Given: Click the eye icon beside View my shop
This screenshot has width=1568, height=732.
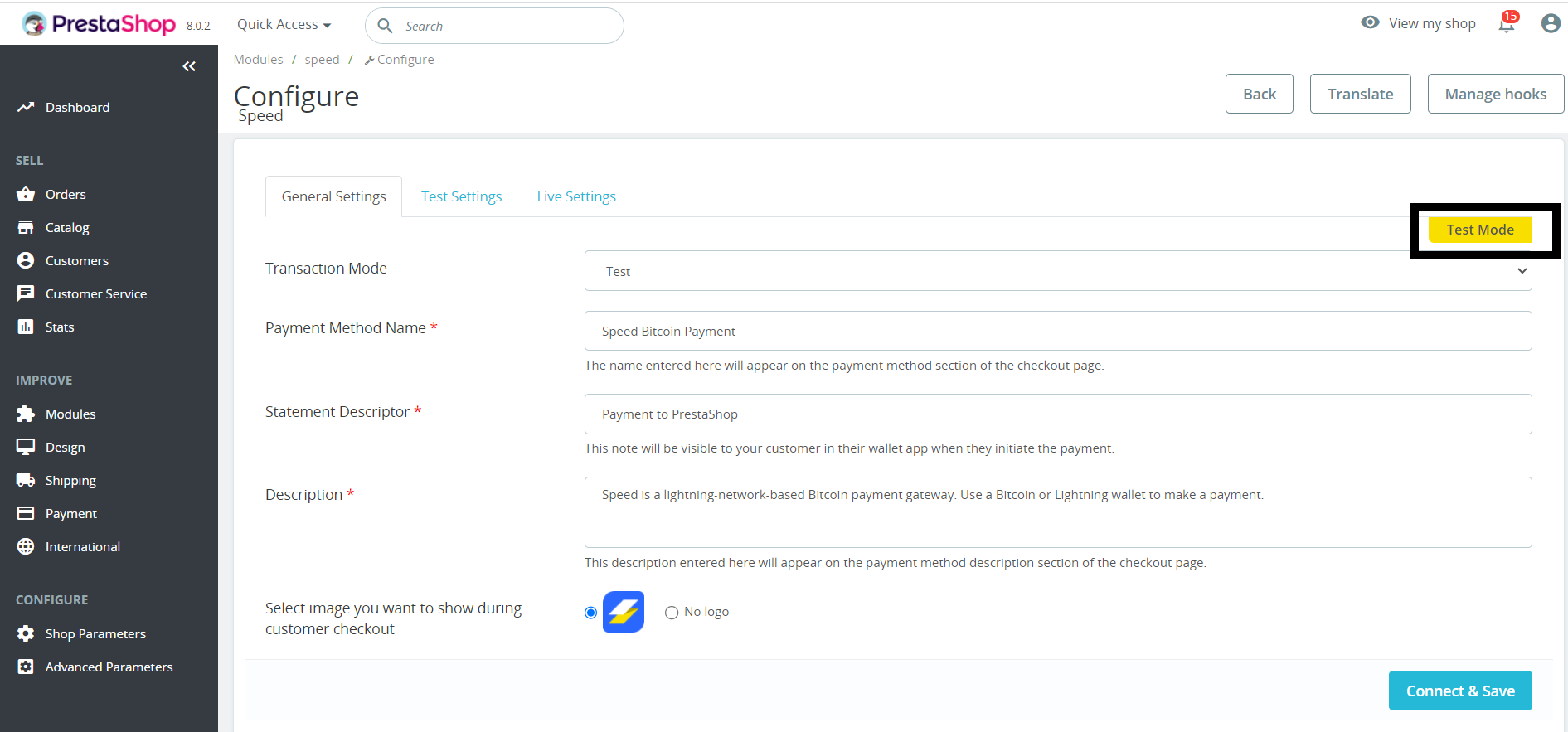Looking at the screenshot, I should 1370,22.
